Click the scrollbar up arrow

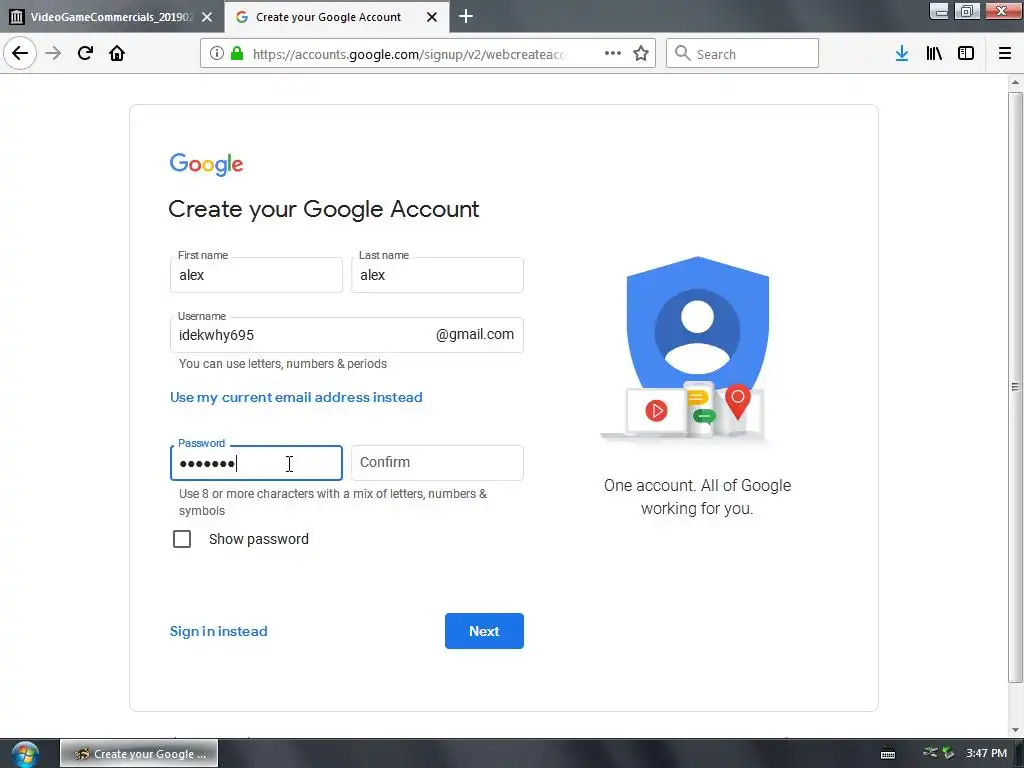(1015, 82)
